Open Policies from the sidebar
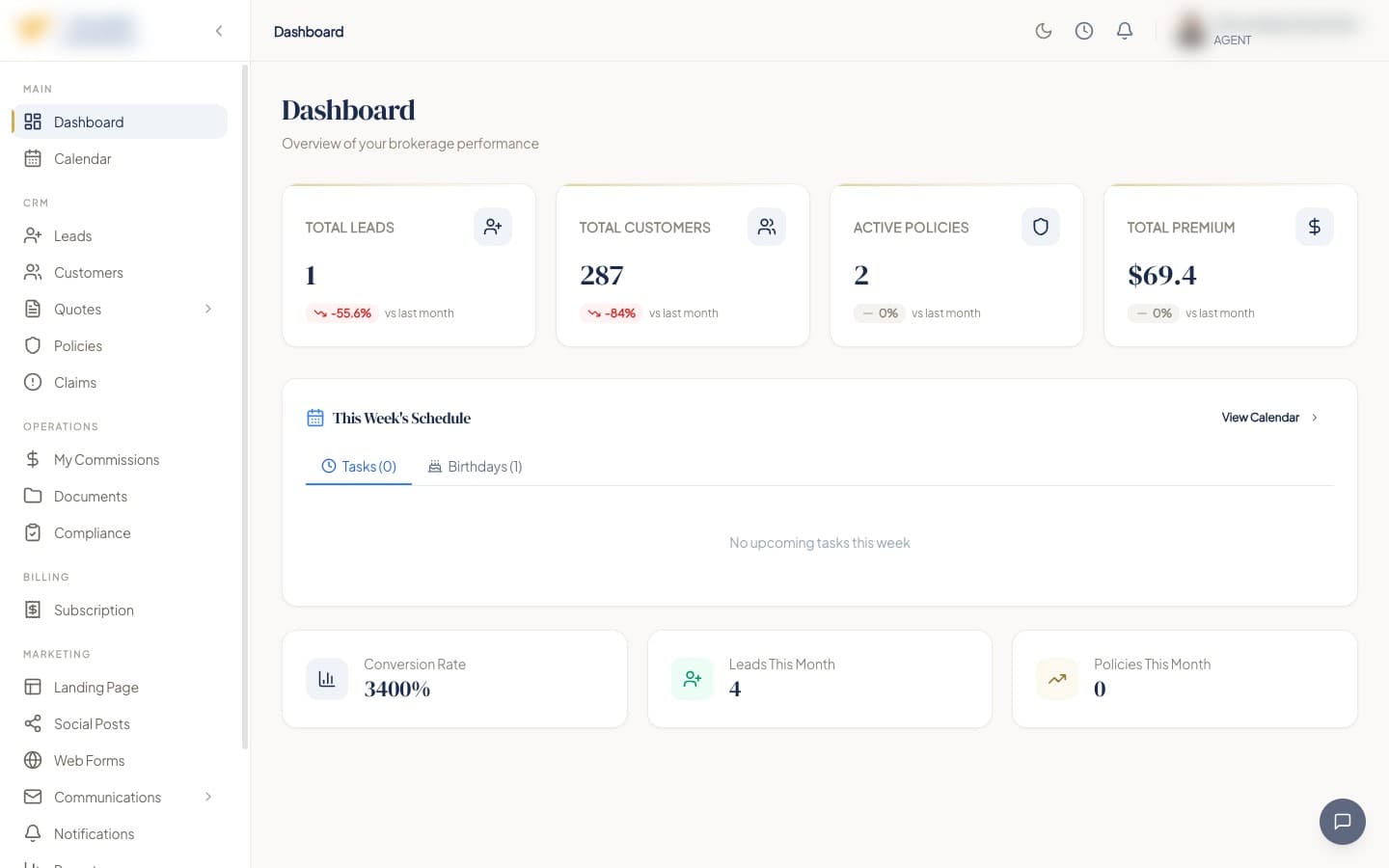The width and height of the screenshot is (1389, 868). pyautogui.click(x=121, y=345)
